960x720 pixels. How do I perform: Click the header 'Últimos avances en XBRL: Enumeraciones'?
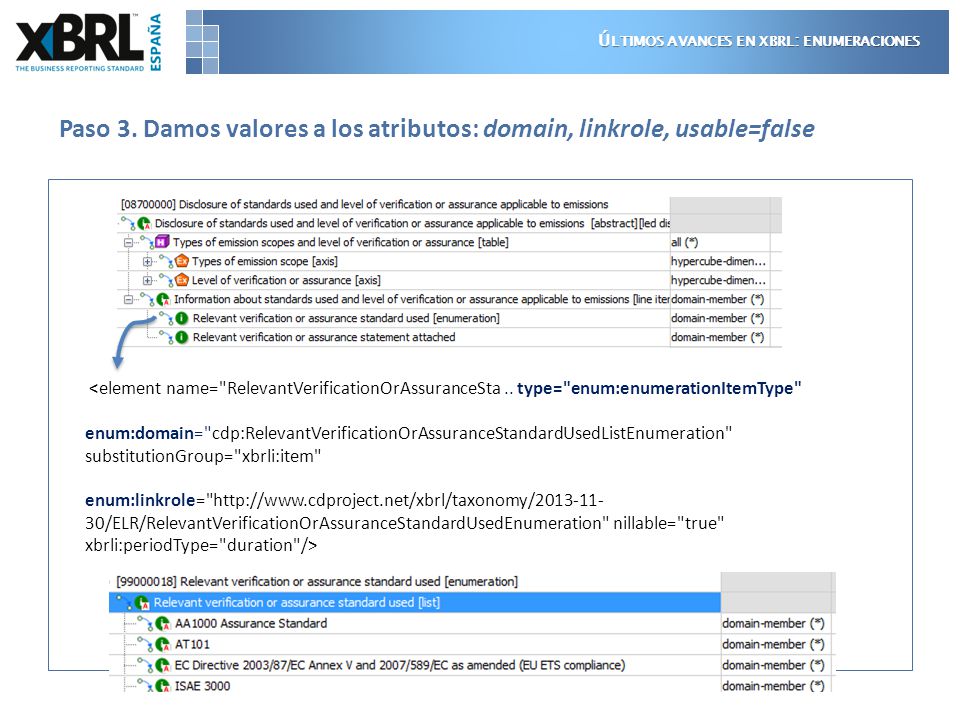pyautogui.click(x=759, y=41)
